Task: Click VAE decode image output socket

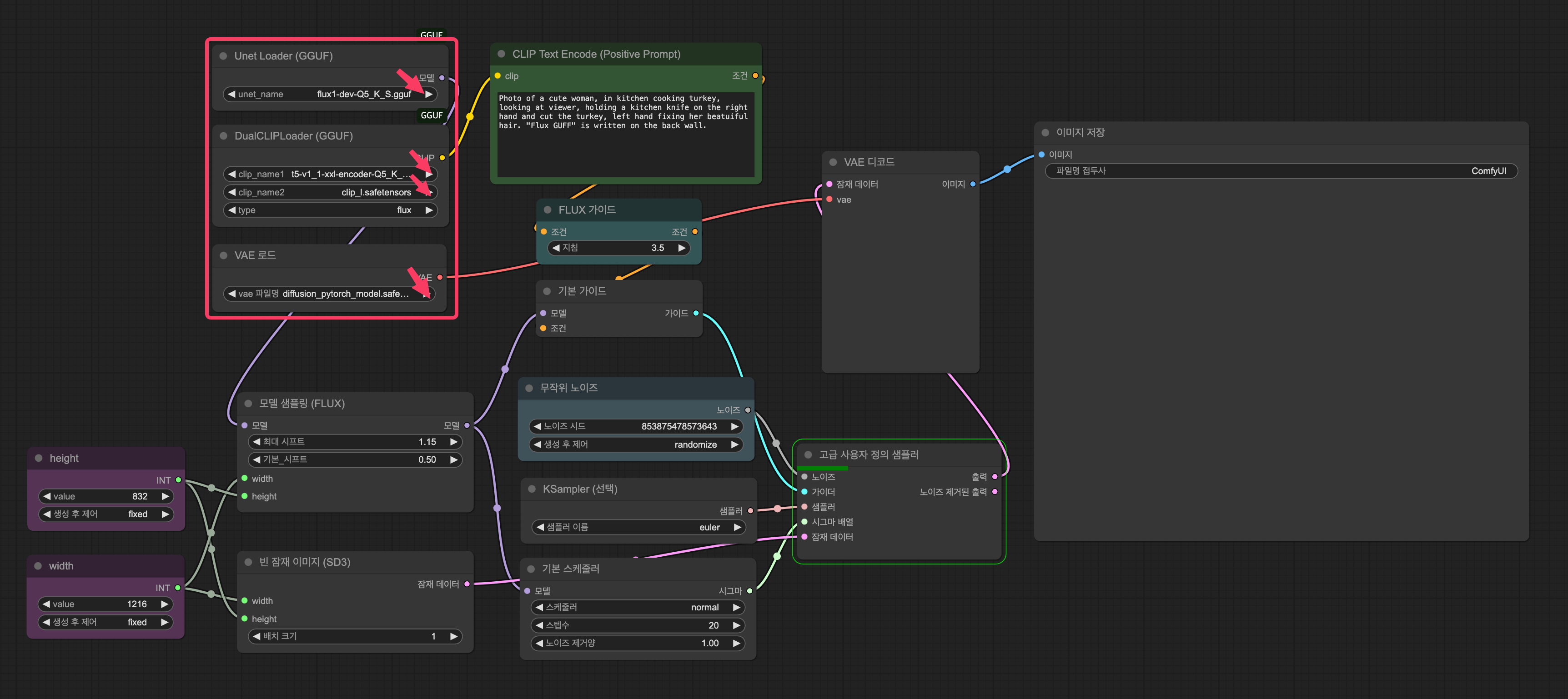Action: tap(973, 185)
